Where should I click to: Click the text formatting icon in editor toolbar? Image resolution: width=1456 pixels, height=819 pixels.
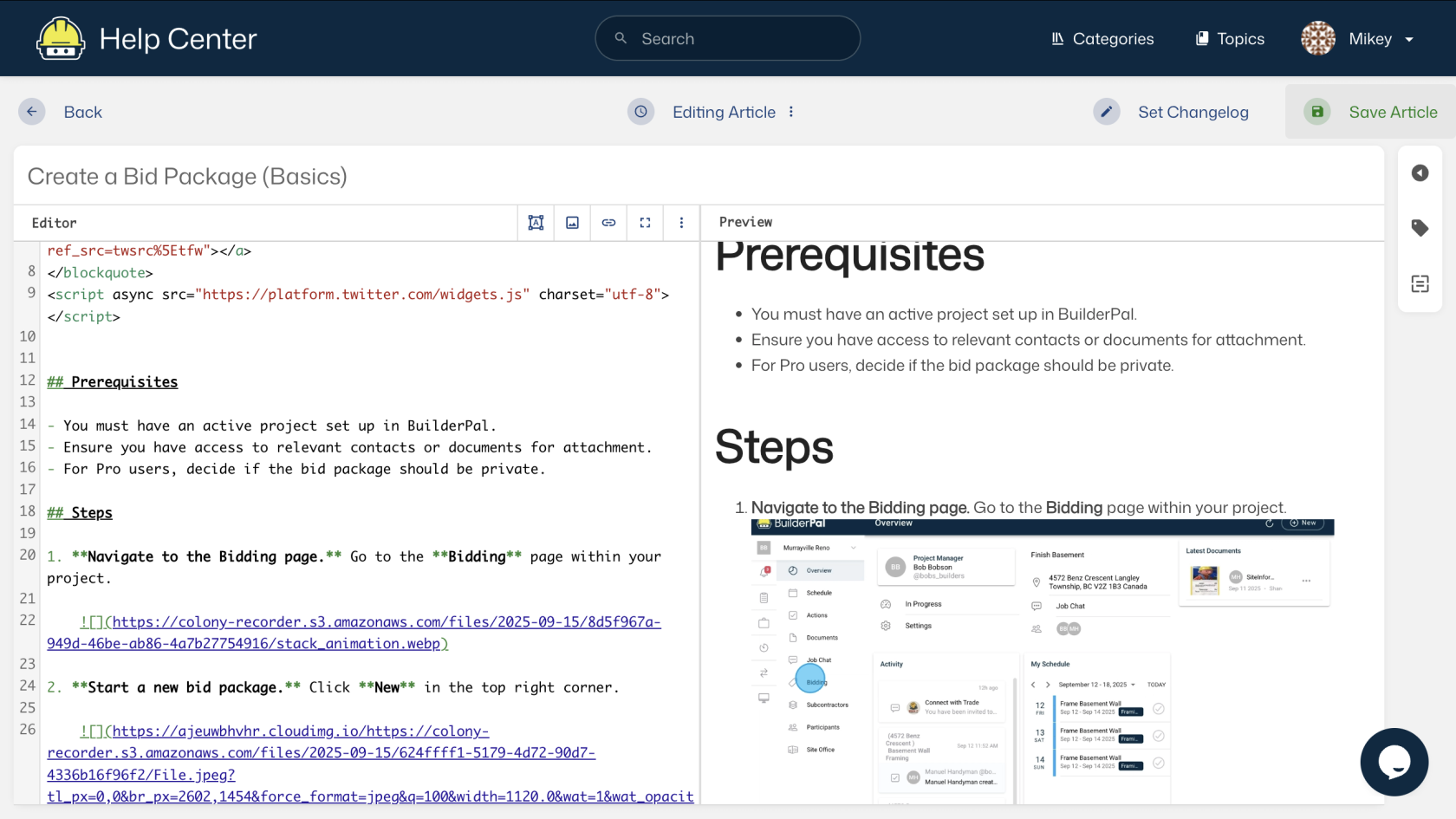[536, 223]
